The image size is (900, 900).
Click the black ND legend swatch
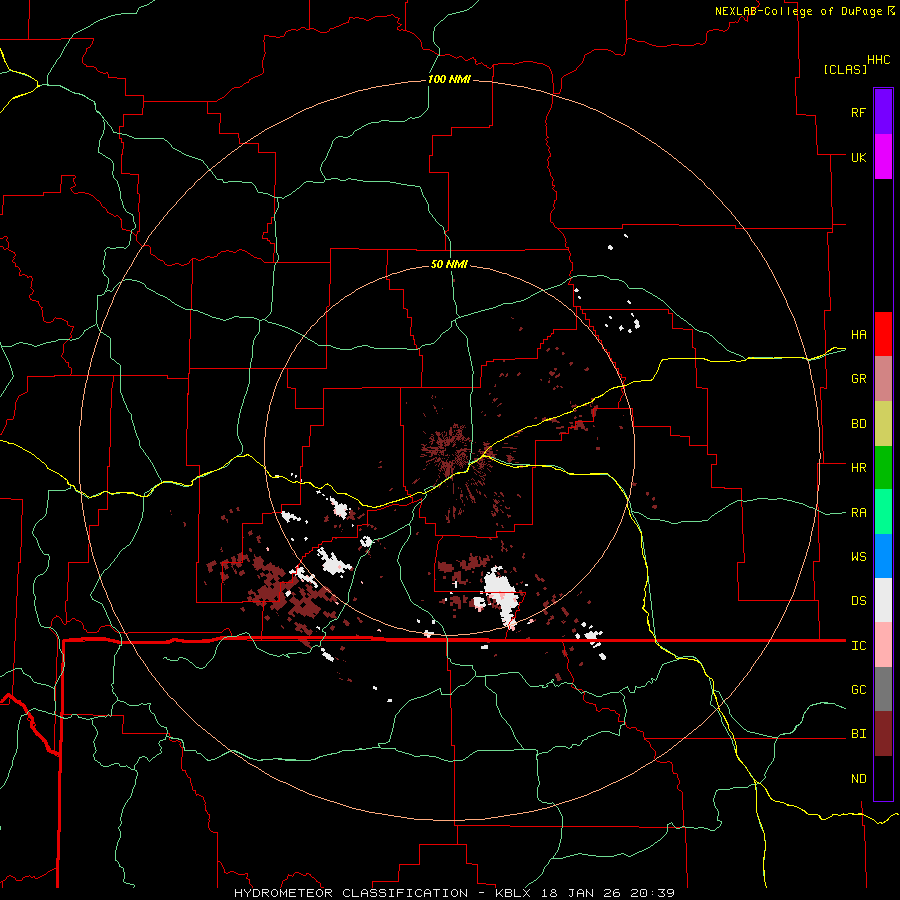(x=883, y=778)
